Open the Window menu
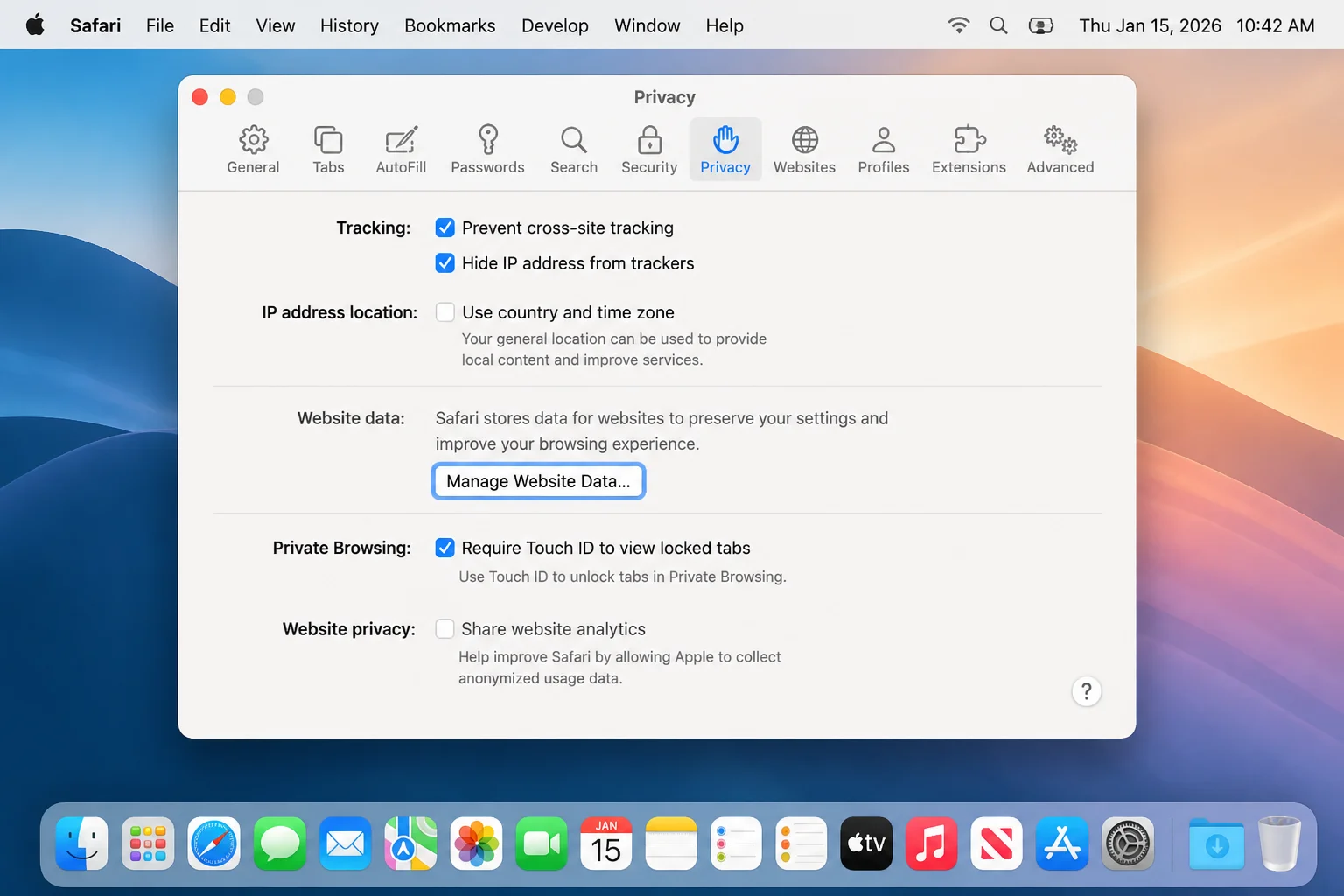This screenshot has width=1344, height=896. coord(647,25)
